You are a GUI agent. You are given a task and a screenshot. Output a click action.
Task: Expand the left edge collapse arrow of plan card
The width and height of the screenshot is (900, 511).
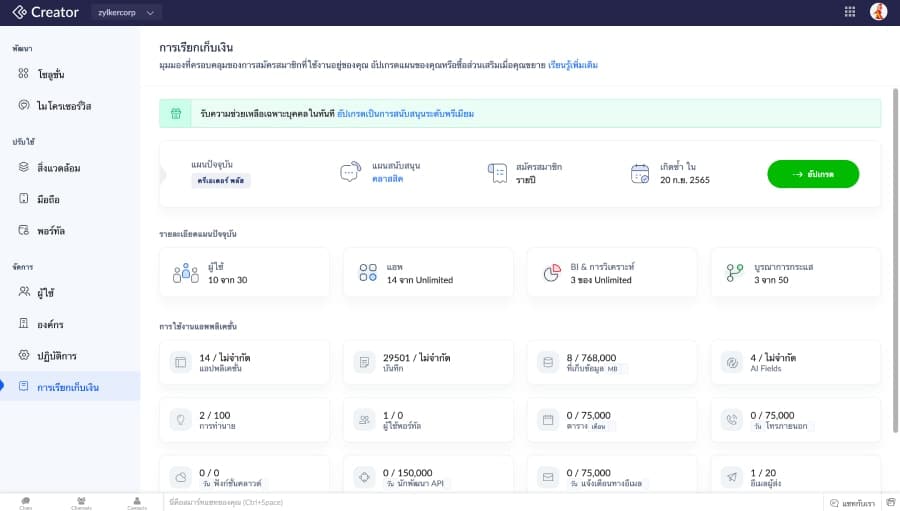tap(165, 173)
